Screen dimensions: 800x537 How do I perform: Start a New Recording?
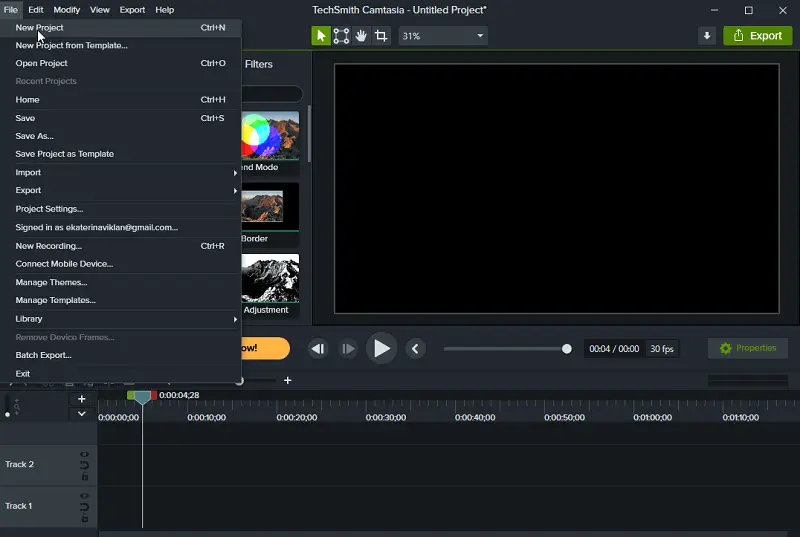point(120,246)
